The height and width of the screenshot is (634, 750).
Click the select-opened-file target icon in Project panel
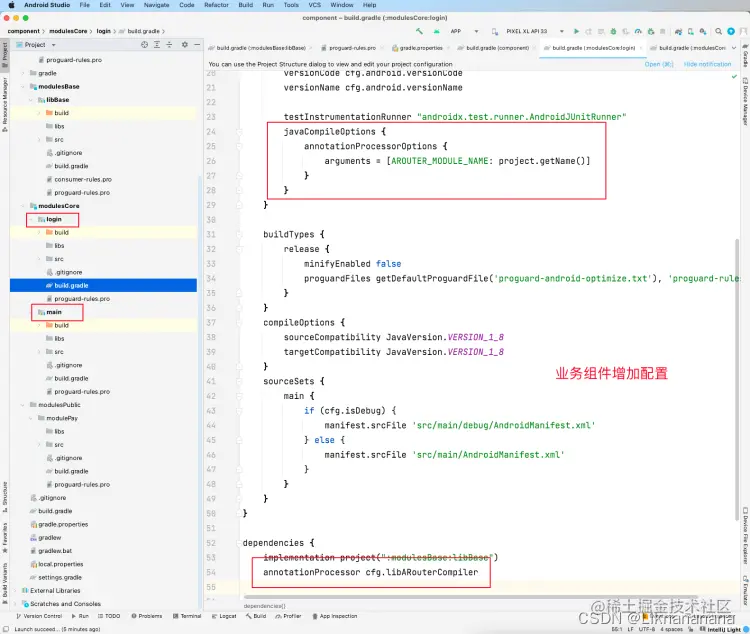click(x=144, y=44)
